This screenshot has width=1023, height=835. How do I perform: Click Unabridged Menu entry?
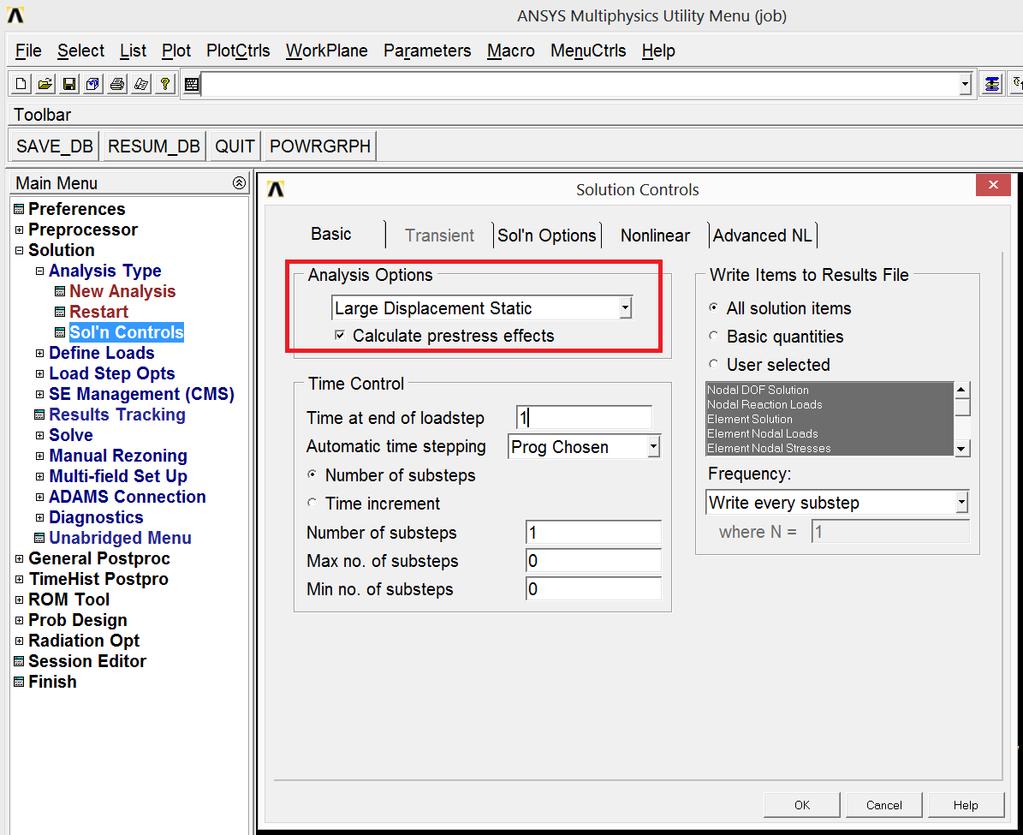tap(120, 538)
